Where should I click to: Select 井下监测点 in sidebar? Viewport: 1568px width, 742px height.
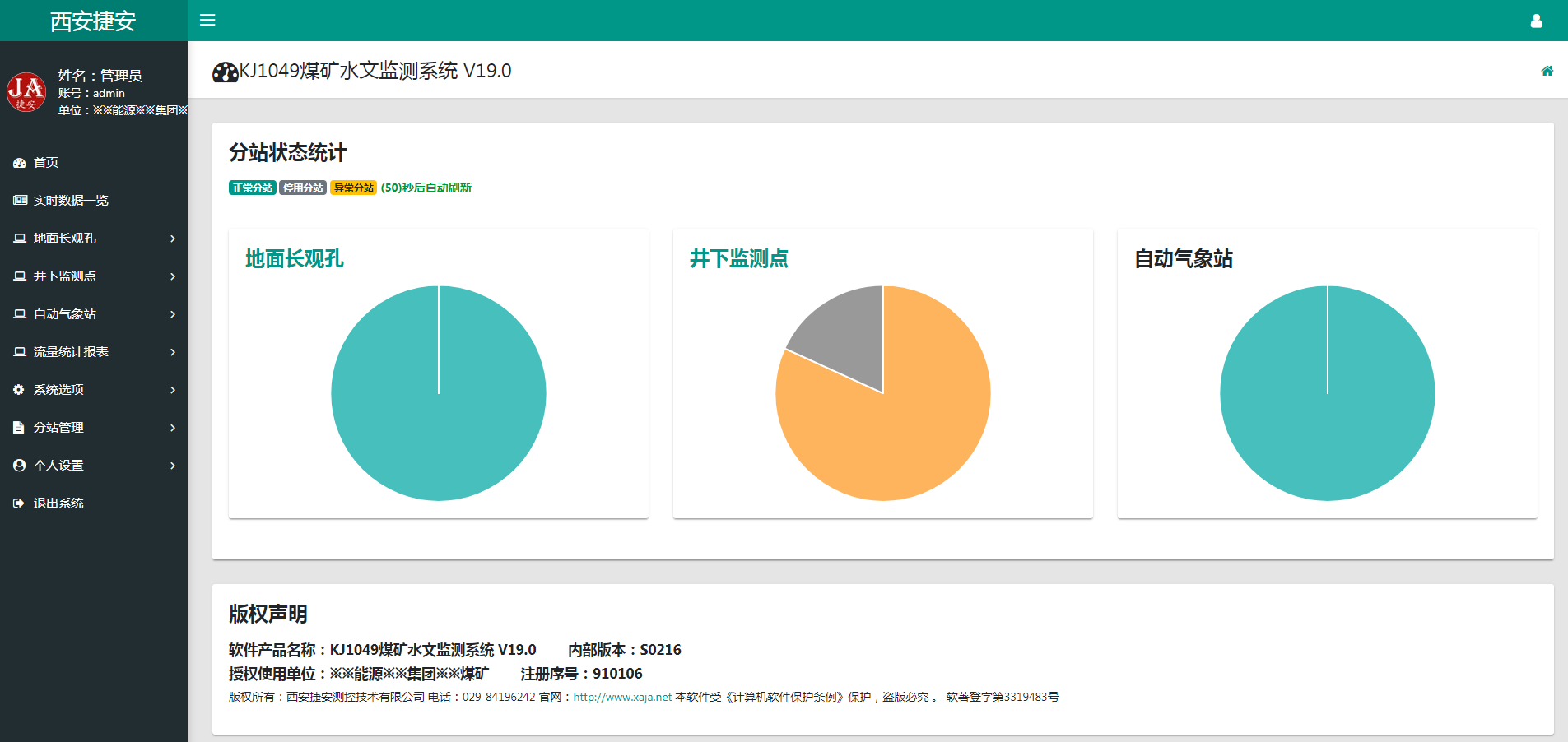click(94, 276)
